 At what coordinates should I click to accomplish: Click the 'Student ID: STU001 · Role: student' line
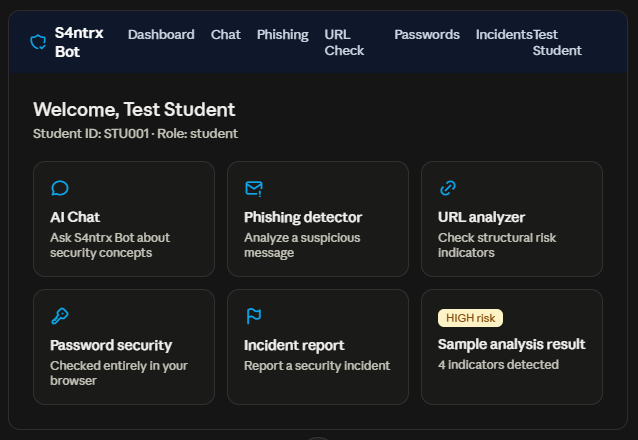(x=135, y=134)
